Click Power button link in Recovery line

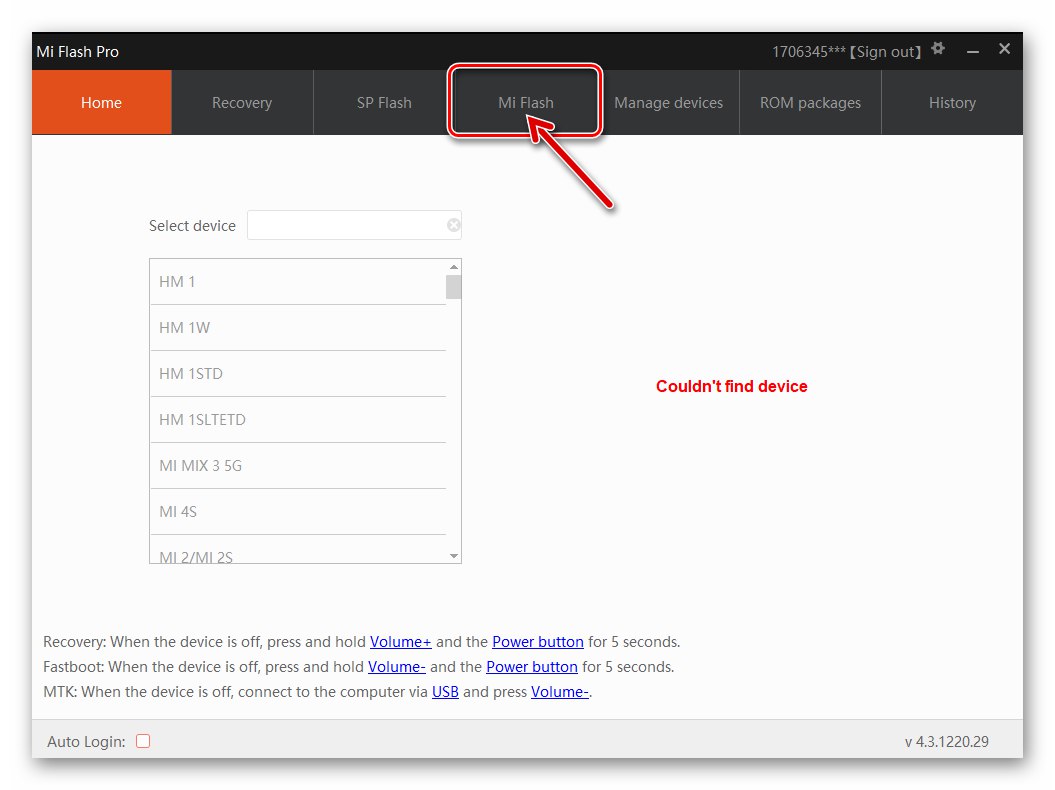pyautogui.click(x=538, y=641)
